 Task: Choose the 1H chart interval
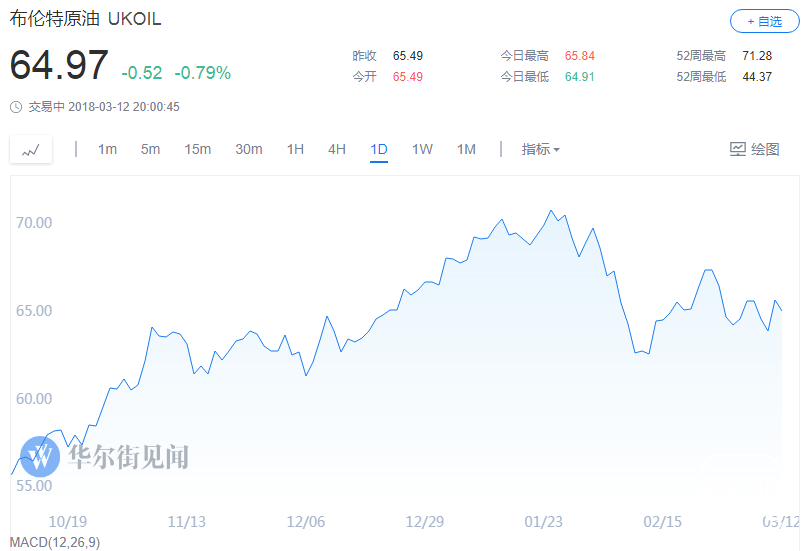[295, 149]
